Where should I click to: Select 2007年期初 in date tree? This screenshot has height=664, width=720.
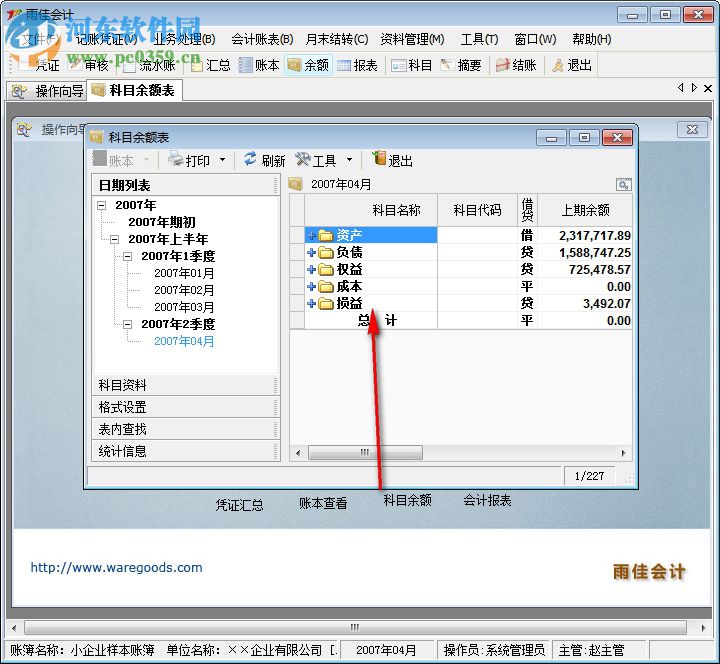tap(162, 222)
